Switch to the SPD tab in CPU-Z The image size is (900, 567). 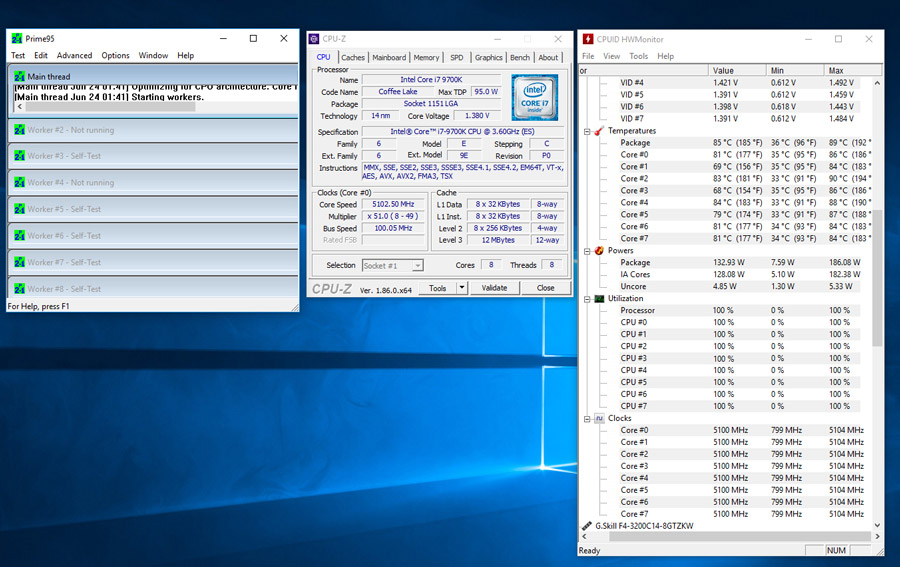(x=457, y=57)
